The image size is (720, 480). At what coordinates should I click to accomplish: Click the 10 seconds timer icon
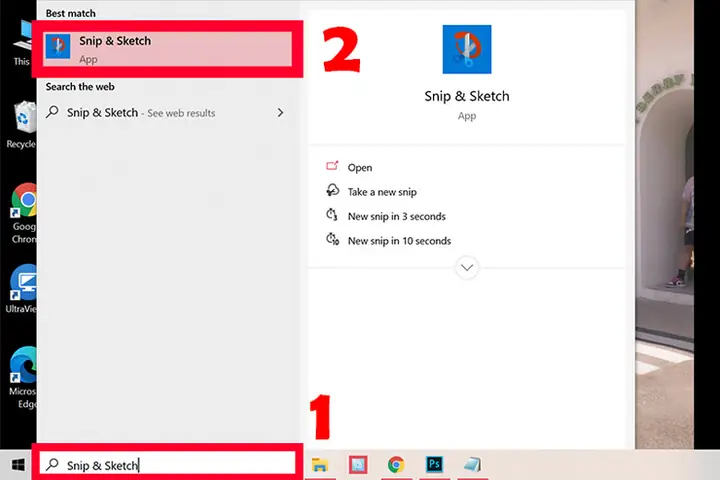[332, 239]
